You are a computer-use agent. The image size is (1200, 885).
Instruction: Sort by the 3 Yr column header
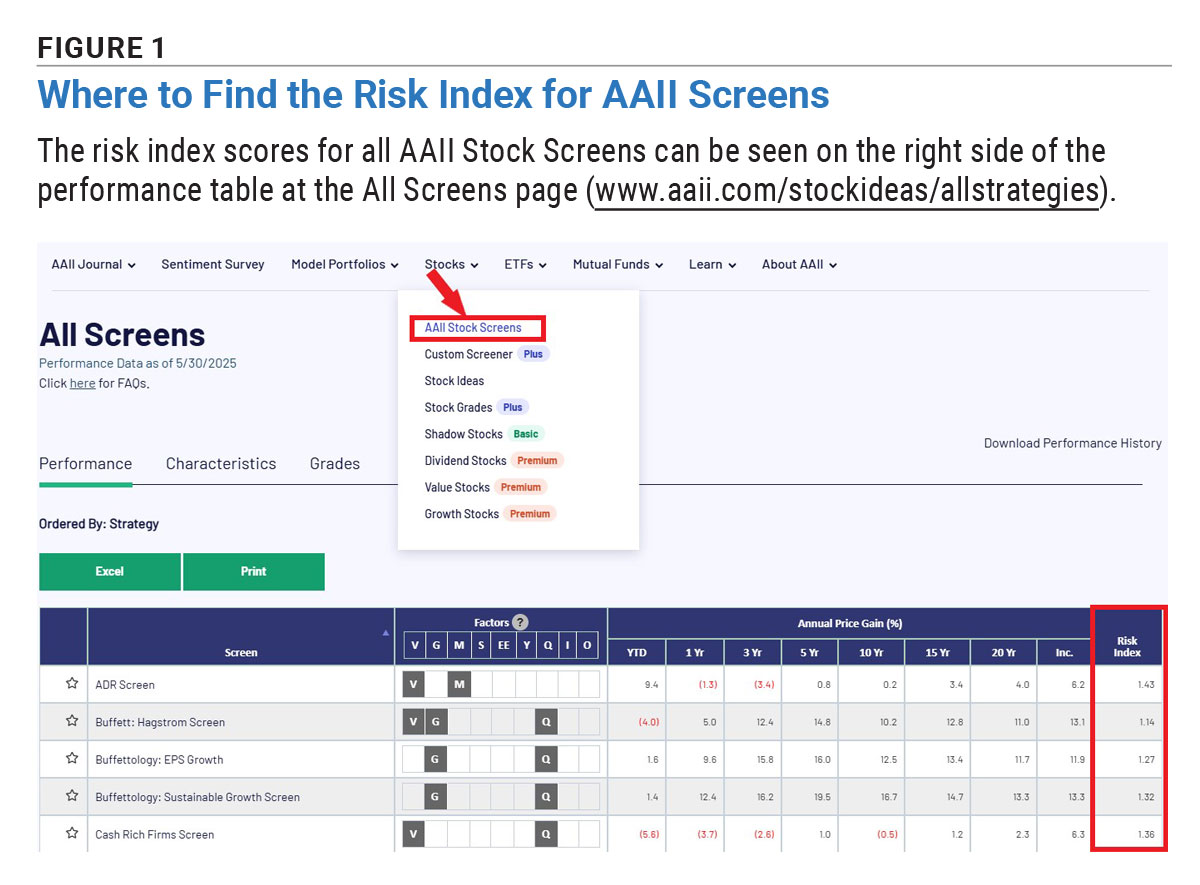click(x=752, y=652)
